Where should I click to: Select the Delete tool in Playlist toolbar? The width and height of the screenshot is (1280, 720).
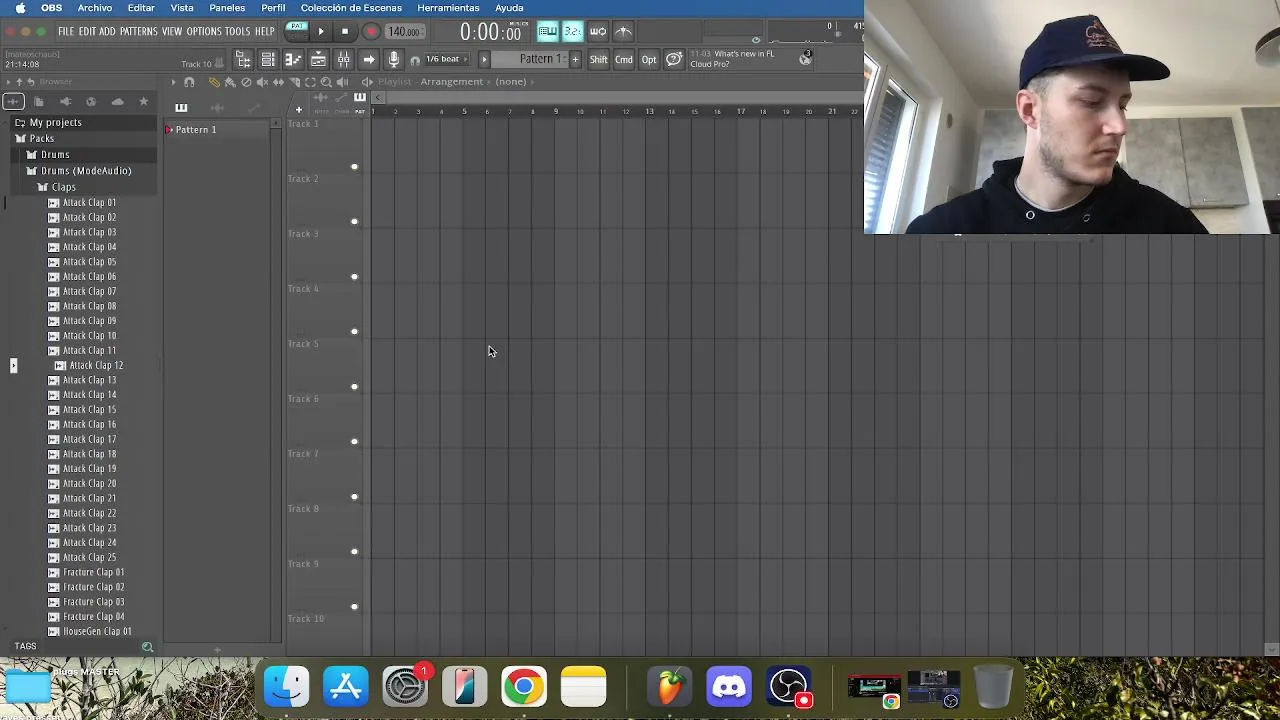pyautogui.click(x=246, y=82)
